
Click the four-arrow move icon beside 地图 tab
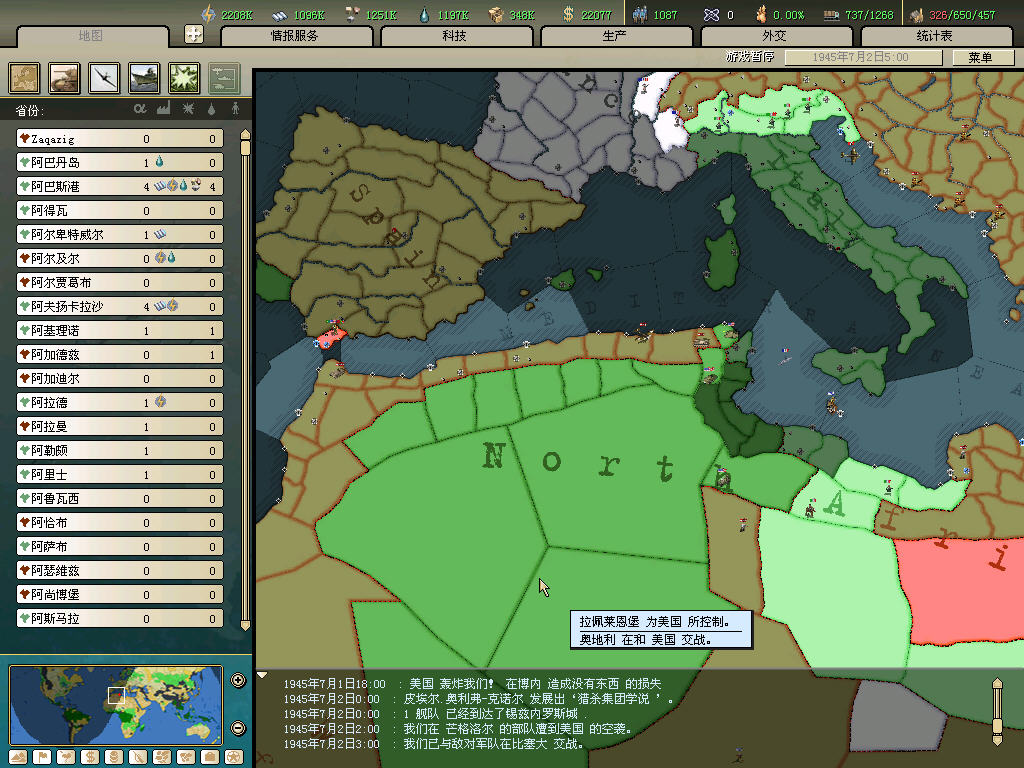click(195, 34)
